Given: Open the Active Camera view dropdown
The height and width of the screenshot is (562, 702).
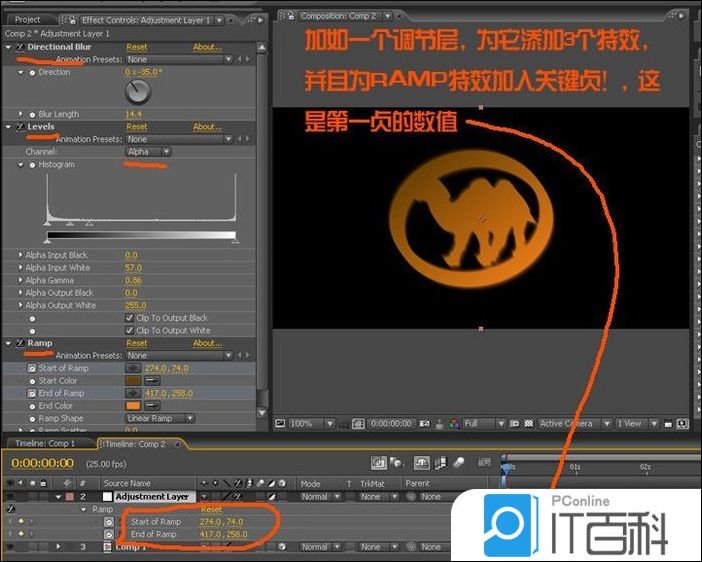Looking at the screenshot, I should point(574,423).
